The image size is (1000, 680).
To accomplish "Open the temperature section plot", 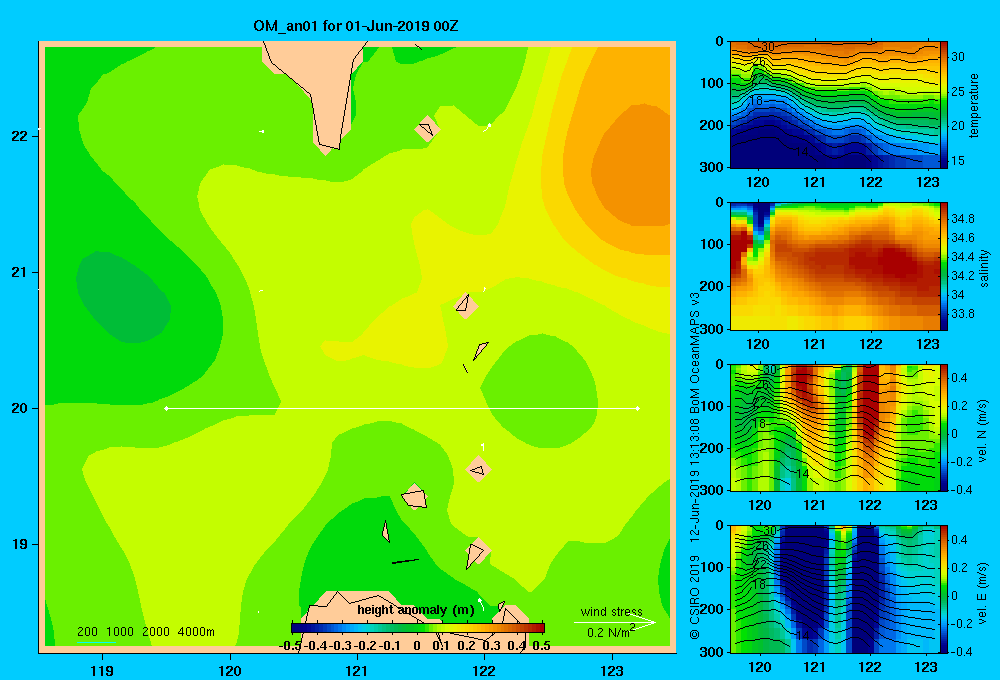I will (835, 105).
